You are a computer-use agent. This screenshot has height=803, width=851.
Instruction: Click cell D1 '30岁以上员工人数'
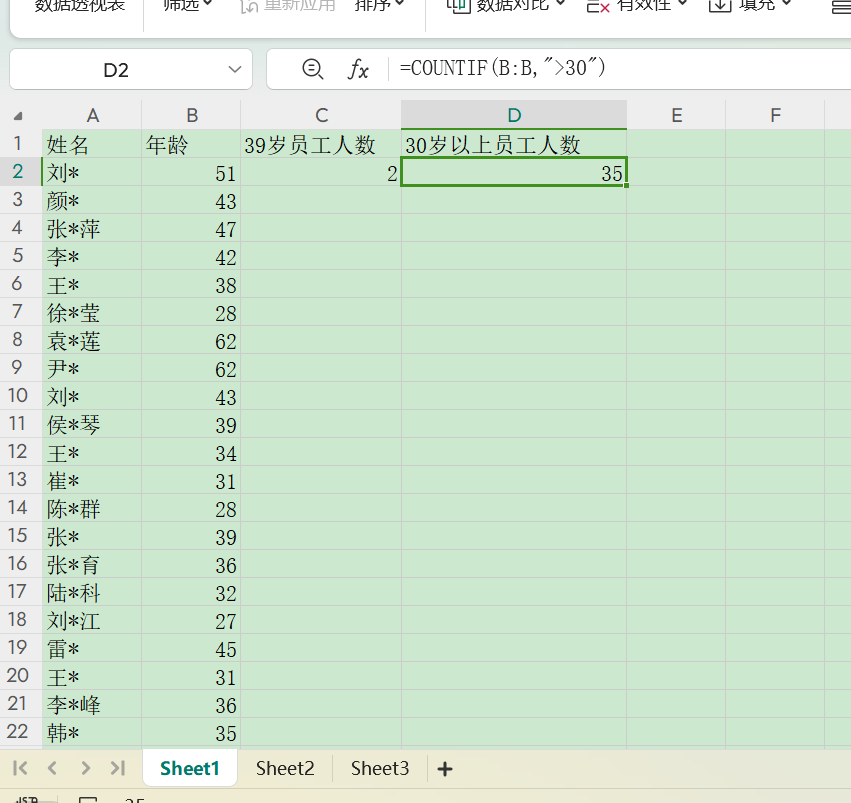coord(514,144)
